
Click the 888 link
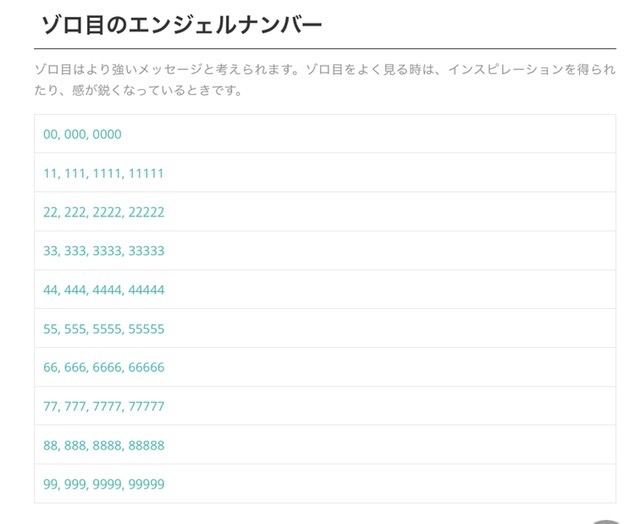coord(75,446)
